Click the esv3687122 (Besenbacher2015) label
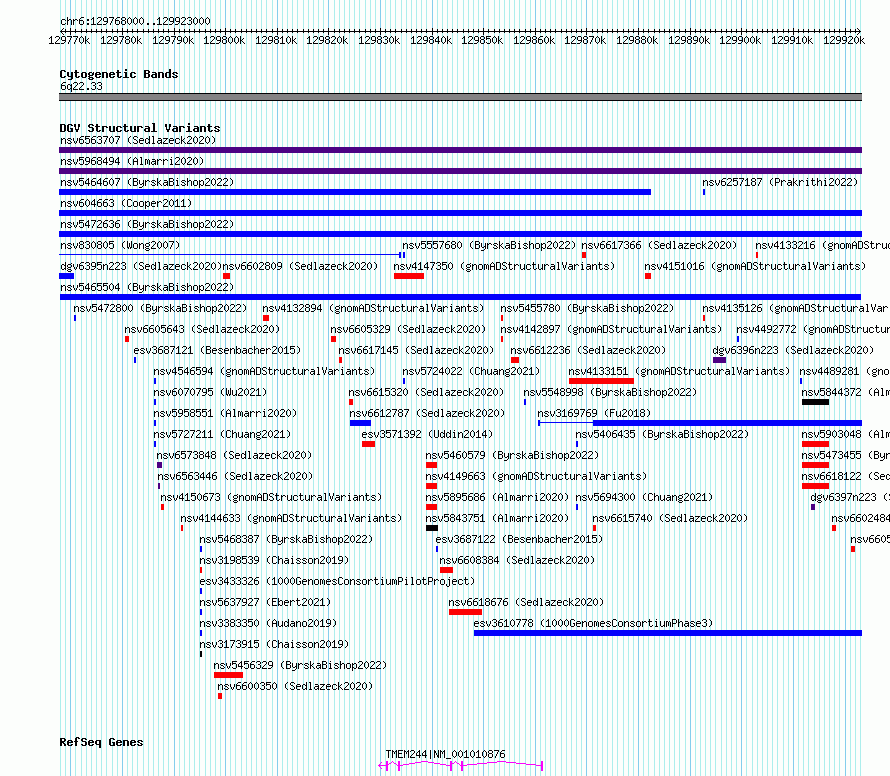This screenshot has height=776, width=890. (x=519, y=539)
